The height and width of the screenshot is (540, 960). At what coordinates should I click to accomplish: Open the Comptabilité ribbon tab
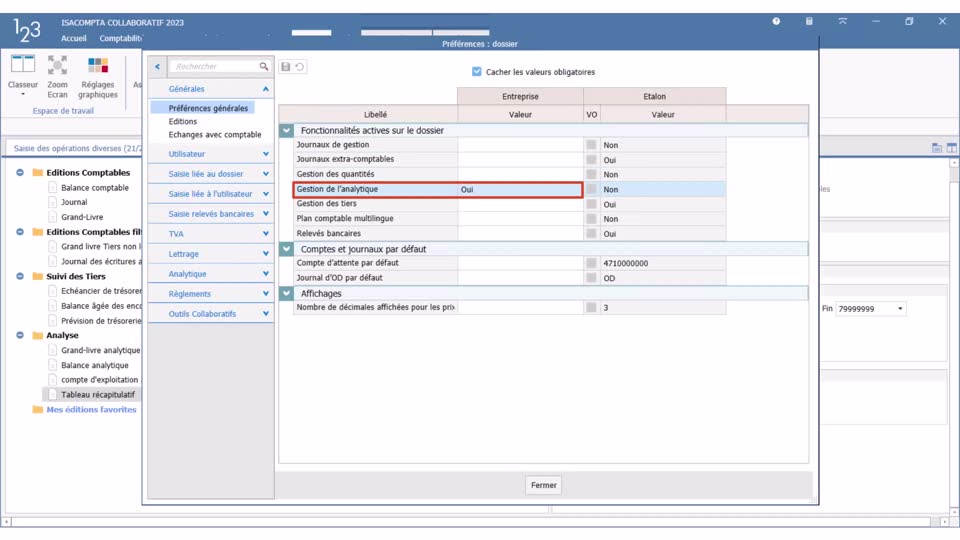[x=121, y=39]
